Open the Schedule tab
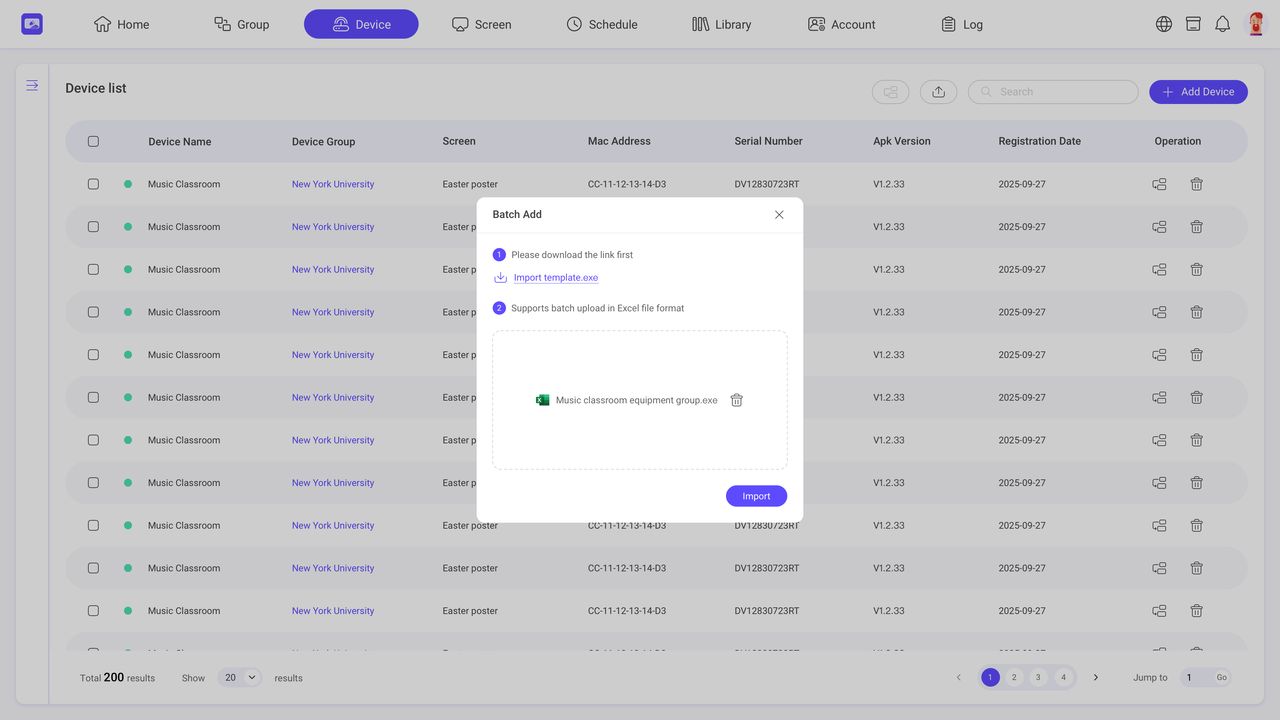 click(601, 24)
